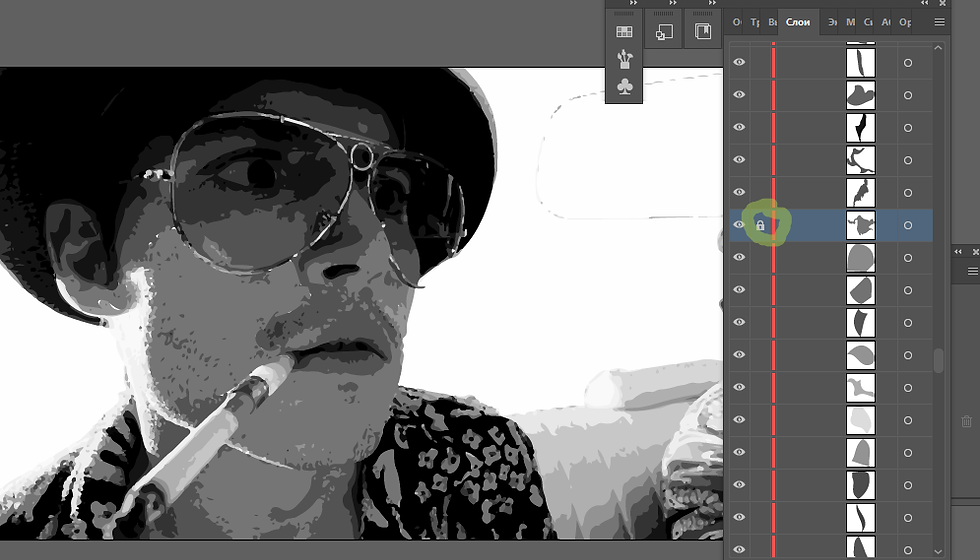The width and height of the screenshot is (980, 560).
Task: Expand the collapsed Swatches panel dock arrows
Action: (x=633, y=3)
